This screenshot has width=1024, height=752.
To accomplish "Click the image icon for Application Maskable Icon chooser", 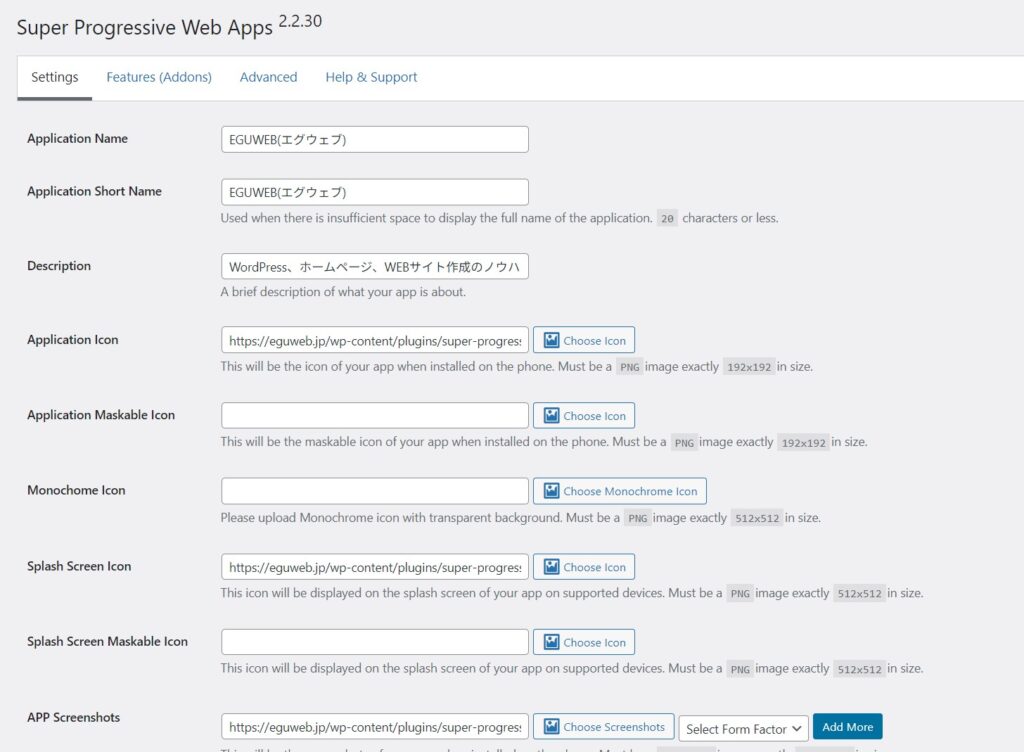I will pyautogui.click(x=550, y=416).
